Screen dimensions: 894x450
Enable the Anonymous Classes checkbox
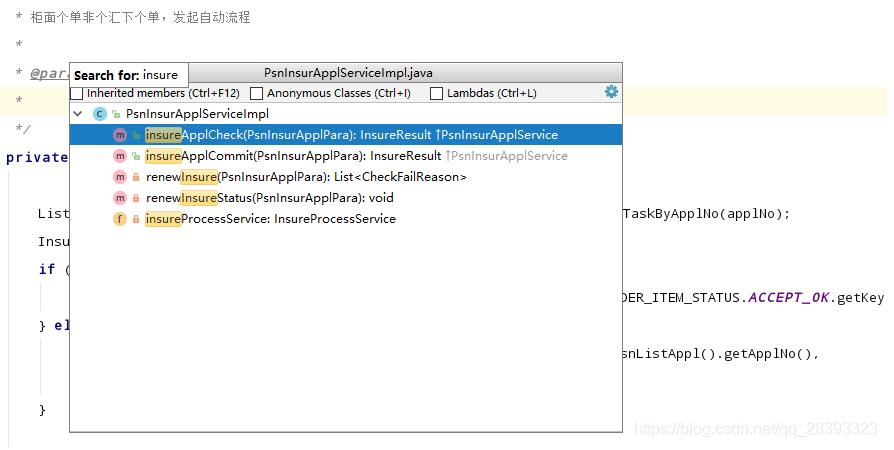pos(257,93)
